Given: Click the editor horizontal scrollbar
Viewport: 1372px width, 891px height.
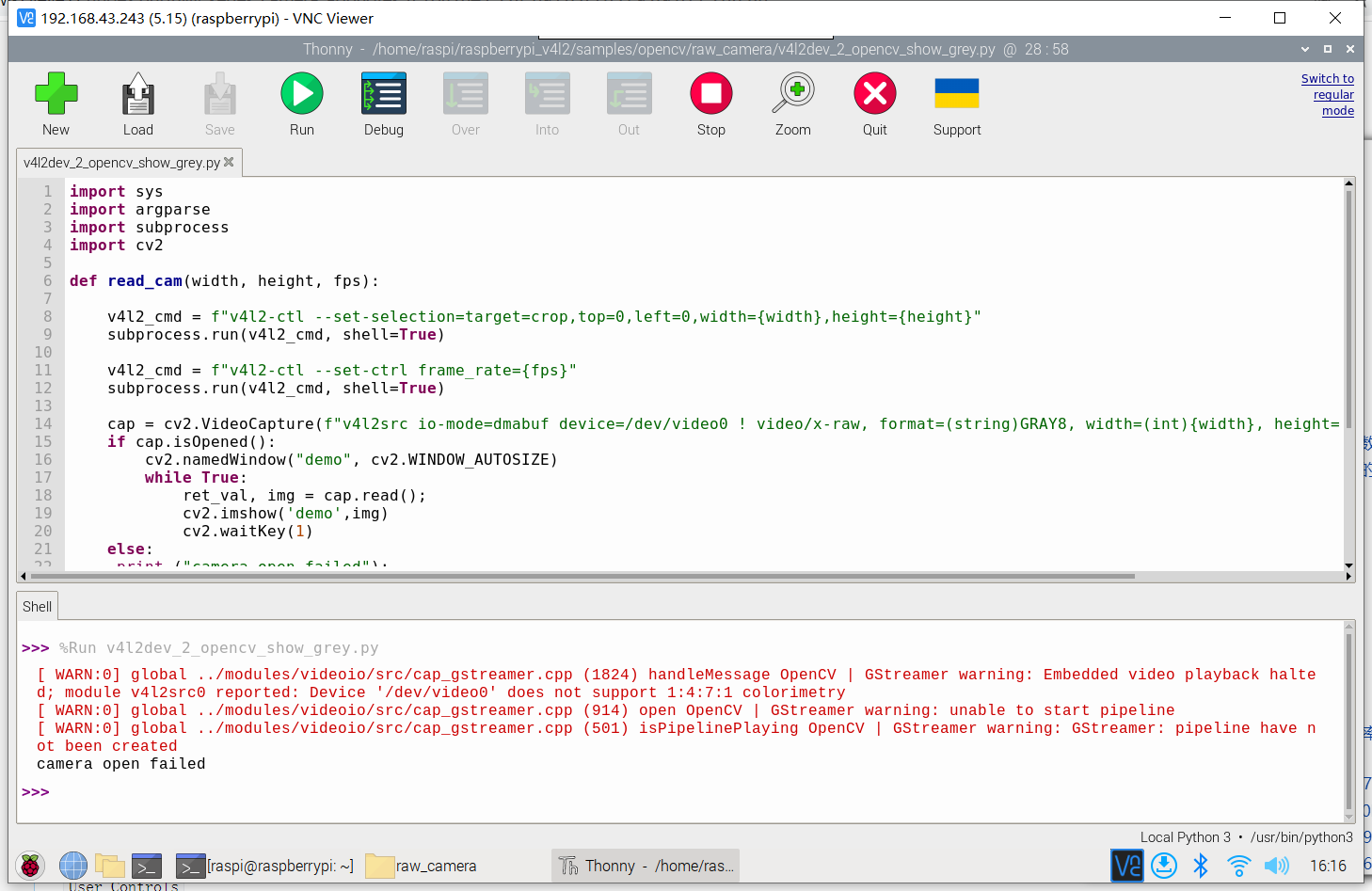Looking at the screenshot, I should (583, 576).
